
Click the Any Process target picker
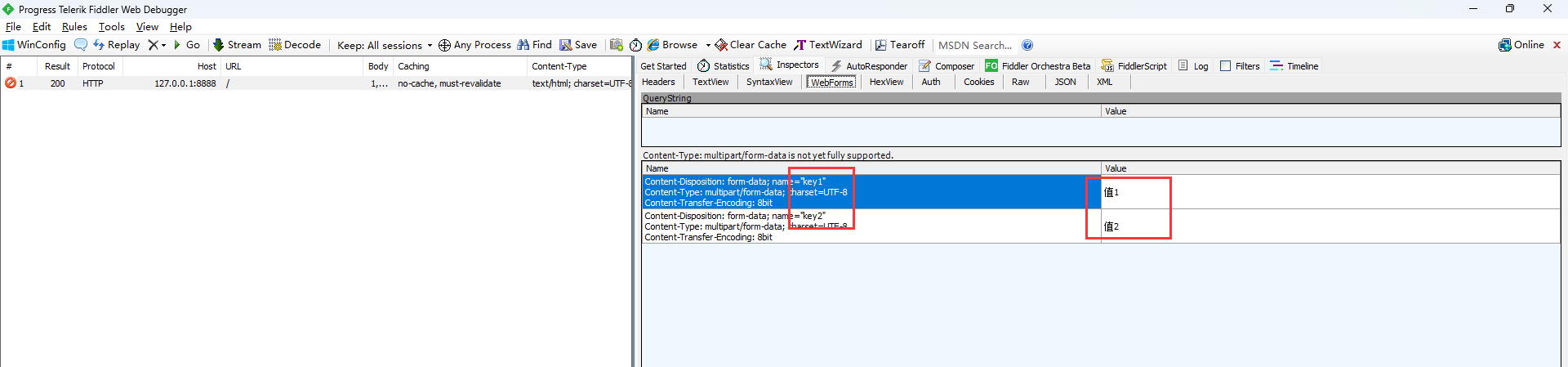click(474, 45)
